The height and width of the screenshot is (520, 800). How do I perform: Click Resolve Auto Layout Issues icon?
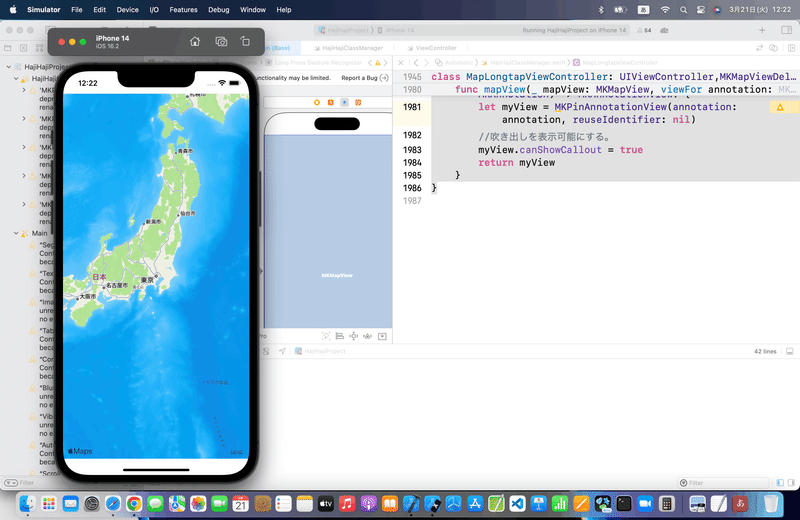click(367, 336)
